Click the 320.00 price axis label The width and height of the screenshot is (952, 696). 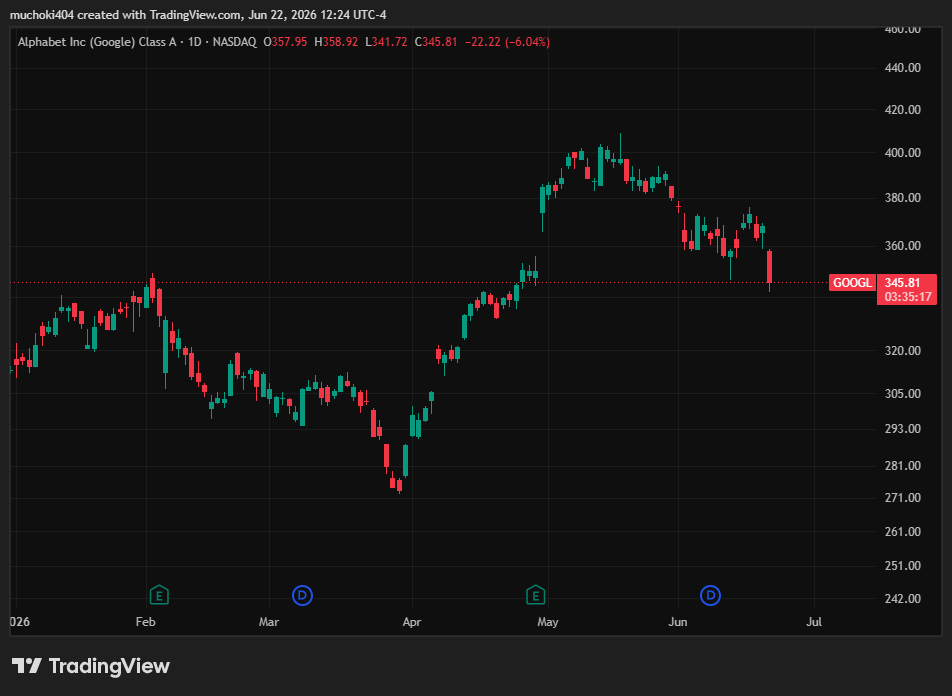903,350
